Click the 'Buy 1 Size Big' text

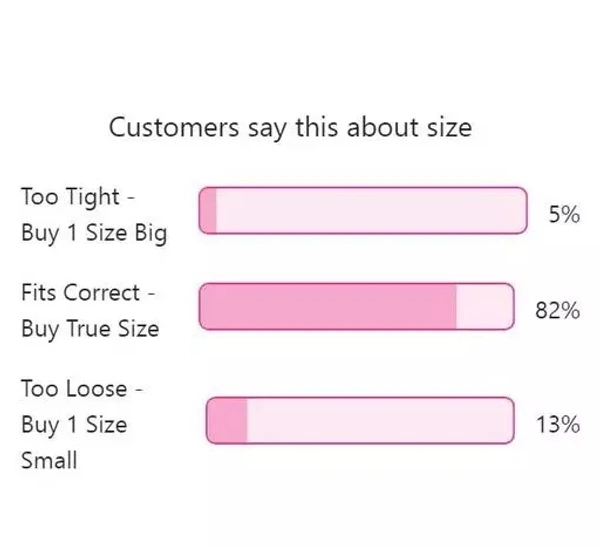(x=94, y=233)
